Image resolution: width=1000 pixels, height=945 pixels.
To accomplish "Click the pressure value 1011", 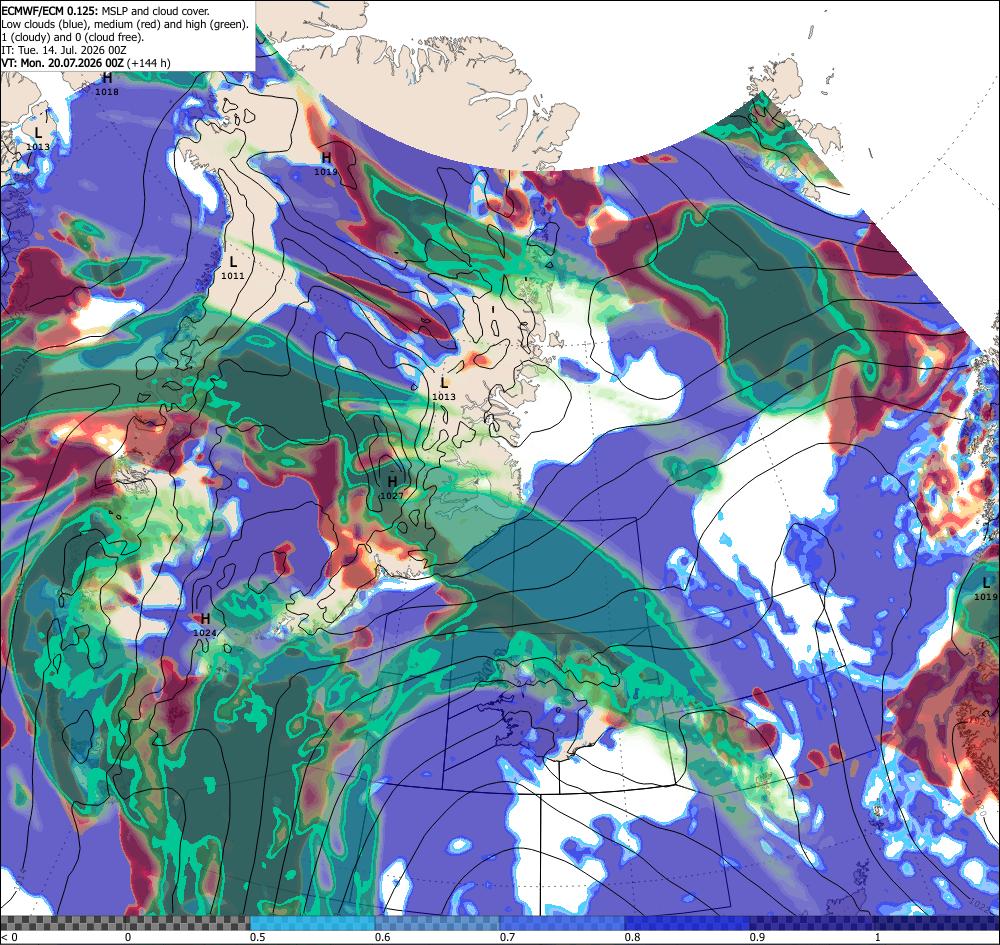I will [x=233, y=276].
